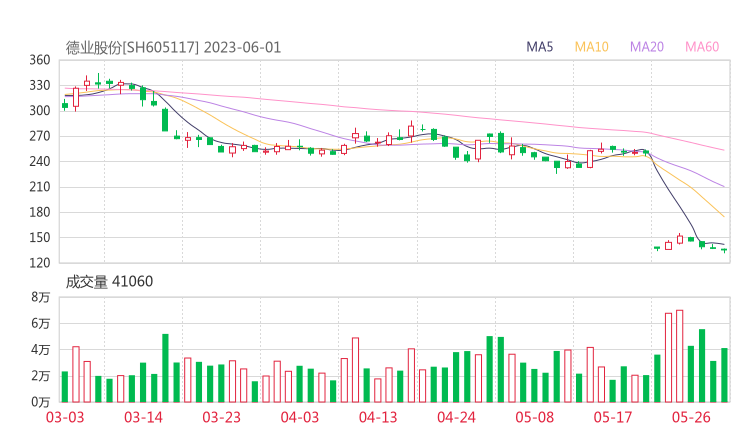This screenshot has width=740, height=440.
Task: Click the tall green volume bar after 03-14
Action: coord(165,368)
